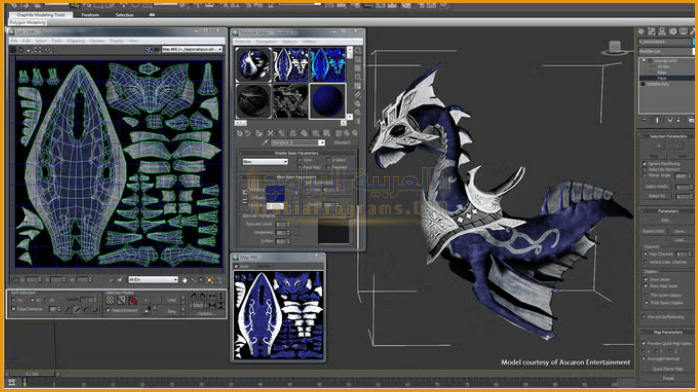Select the Face sub-object mode in Edit UVWs
Screen dimensions: 698x392
[133, 300]
